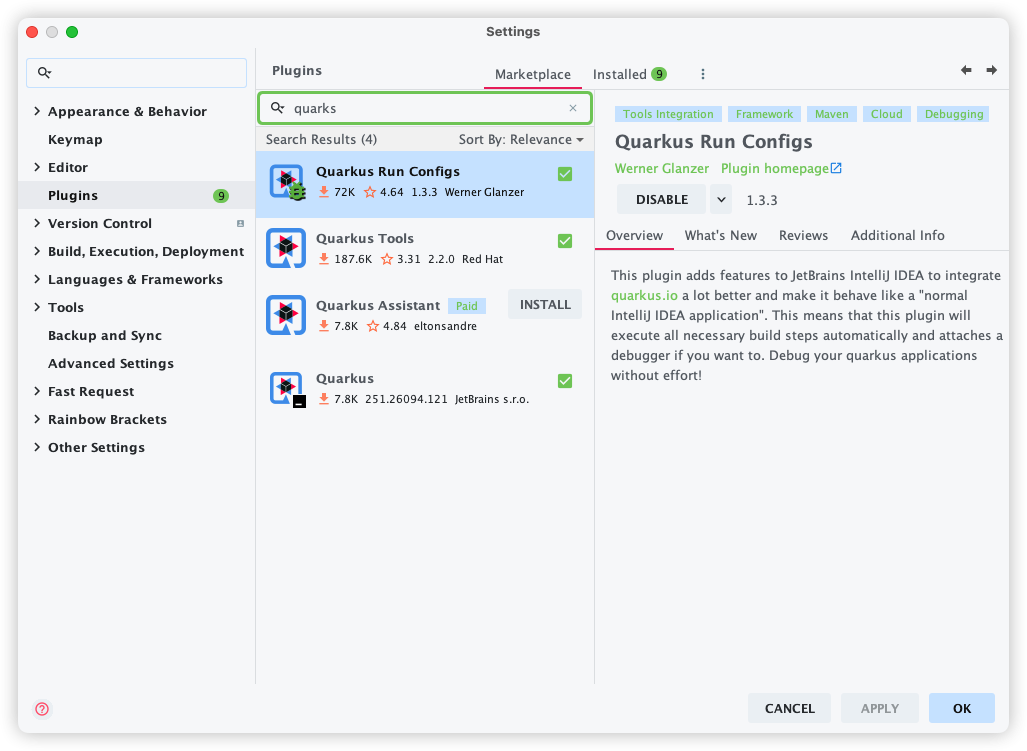This screenshot has height=751, width=1027.
Task: Click the Cancel button
Action: tap(789, 708)
